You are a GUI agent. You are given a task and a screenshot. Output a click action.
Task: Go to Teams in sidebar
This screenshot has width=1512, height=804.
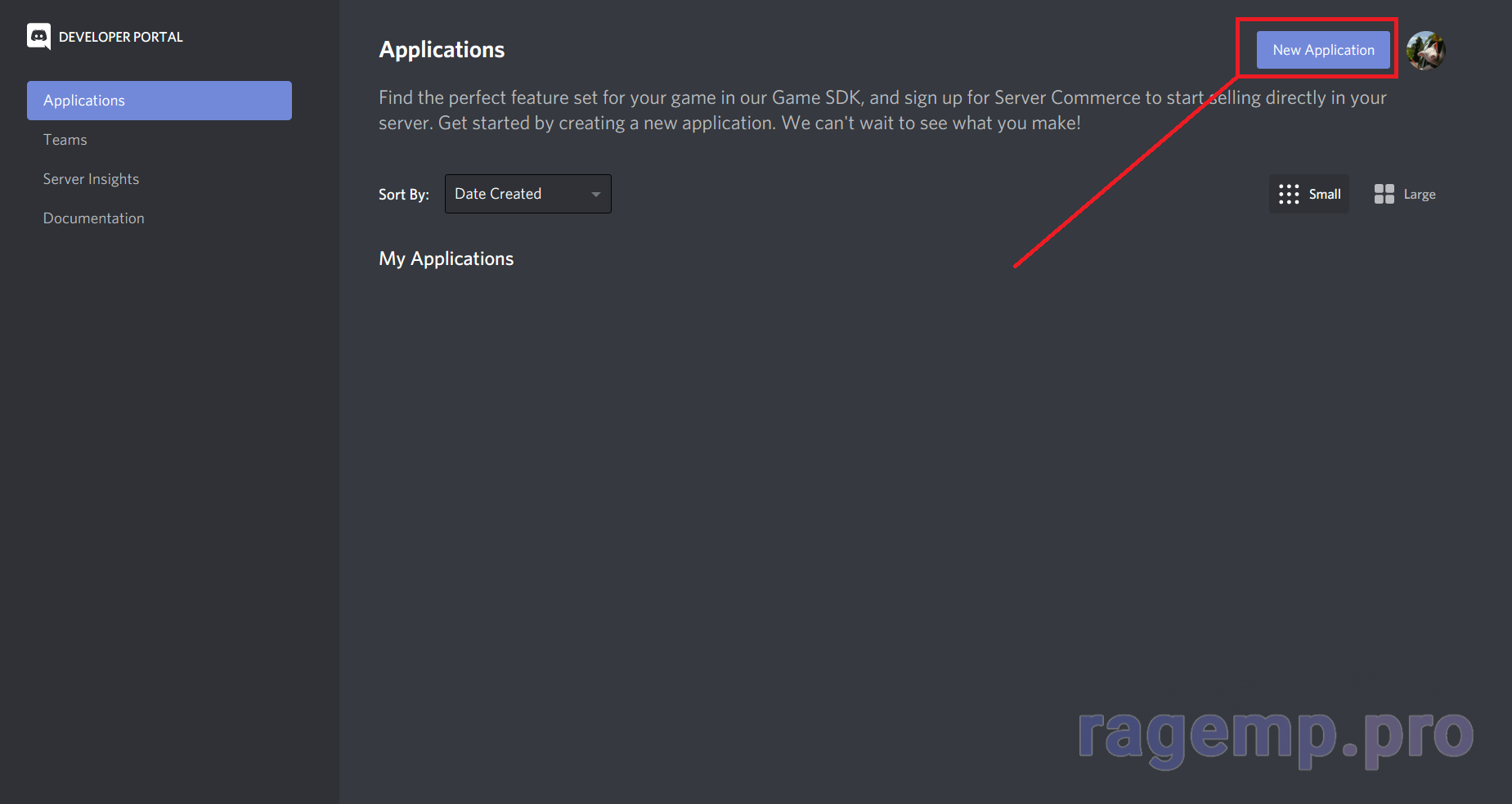(65, 140)
